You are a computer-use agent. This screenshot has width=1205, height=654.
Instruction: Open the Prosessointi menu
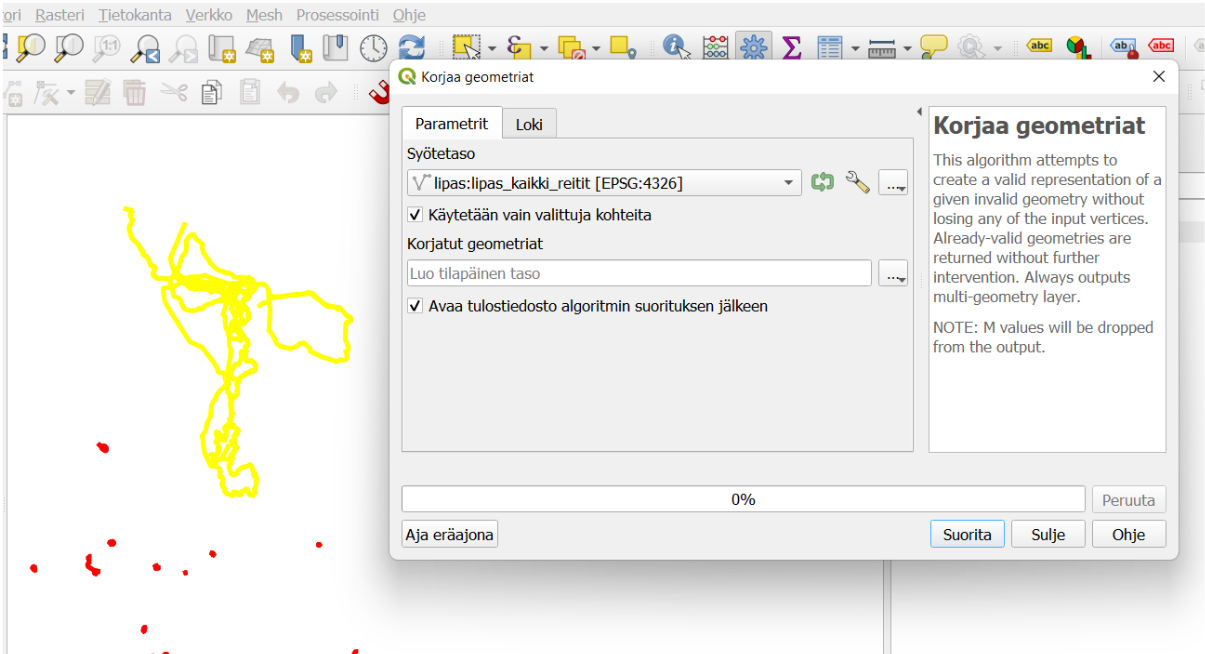pos(337,15)
